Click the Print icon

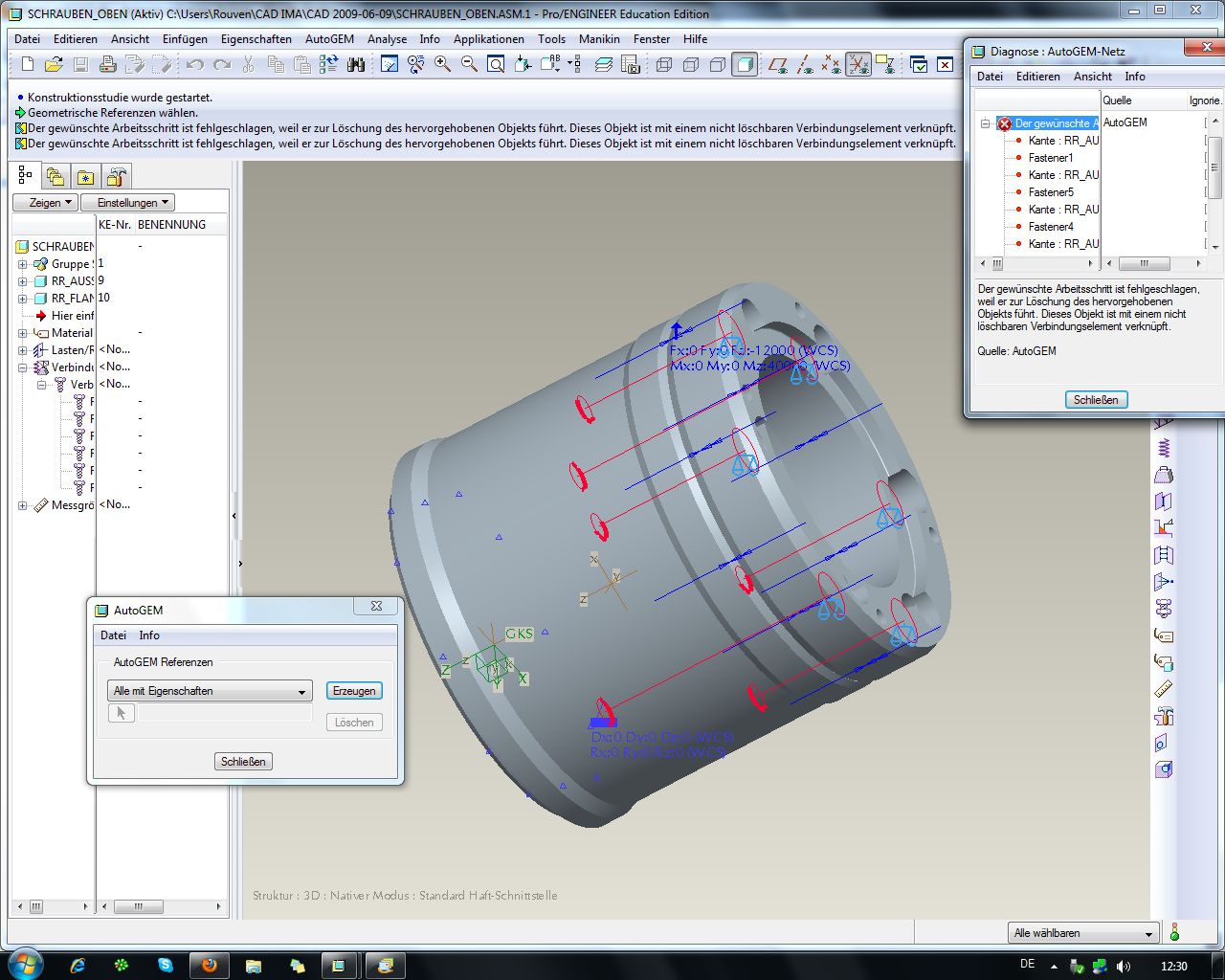(x=107, y=64)
